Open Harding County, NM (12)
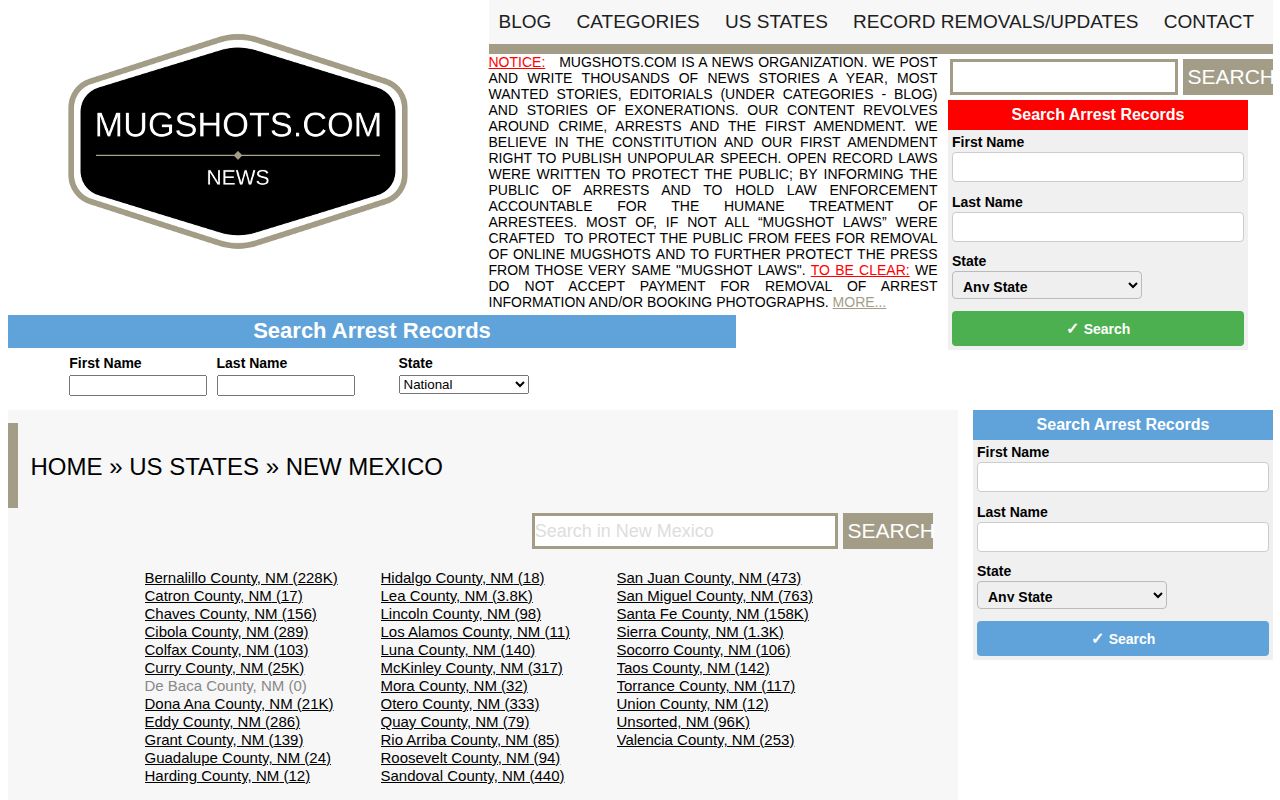Screen dimensions: 1280x800 point(227,776)
